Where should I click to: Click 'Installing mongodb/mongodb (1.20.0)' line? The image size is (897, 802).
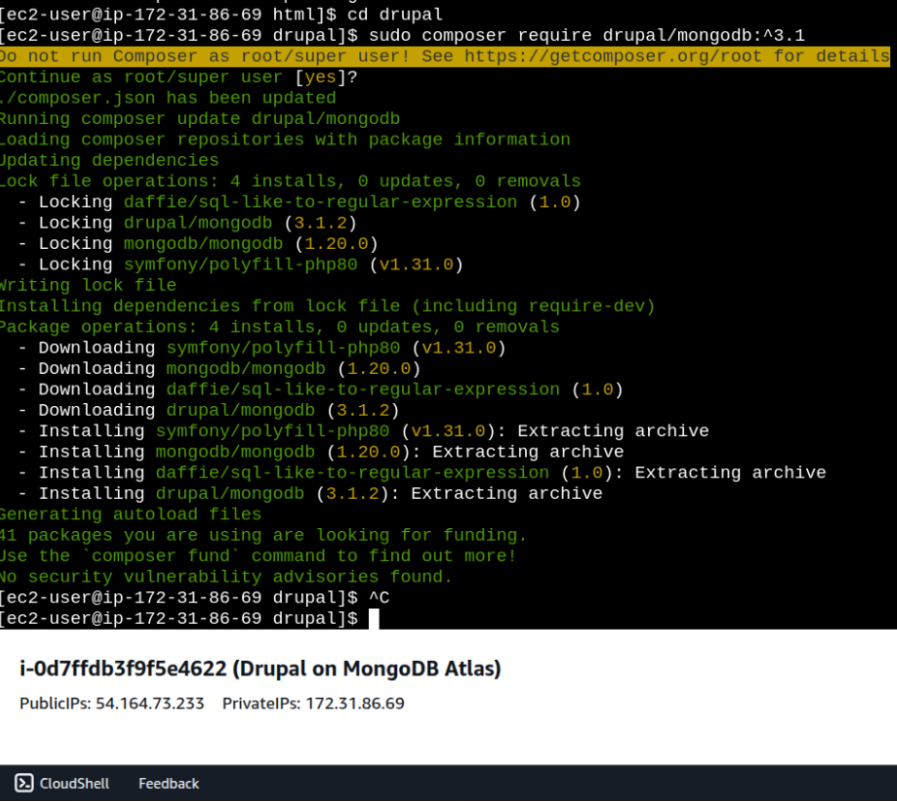click(321, 452)
